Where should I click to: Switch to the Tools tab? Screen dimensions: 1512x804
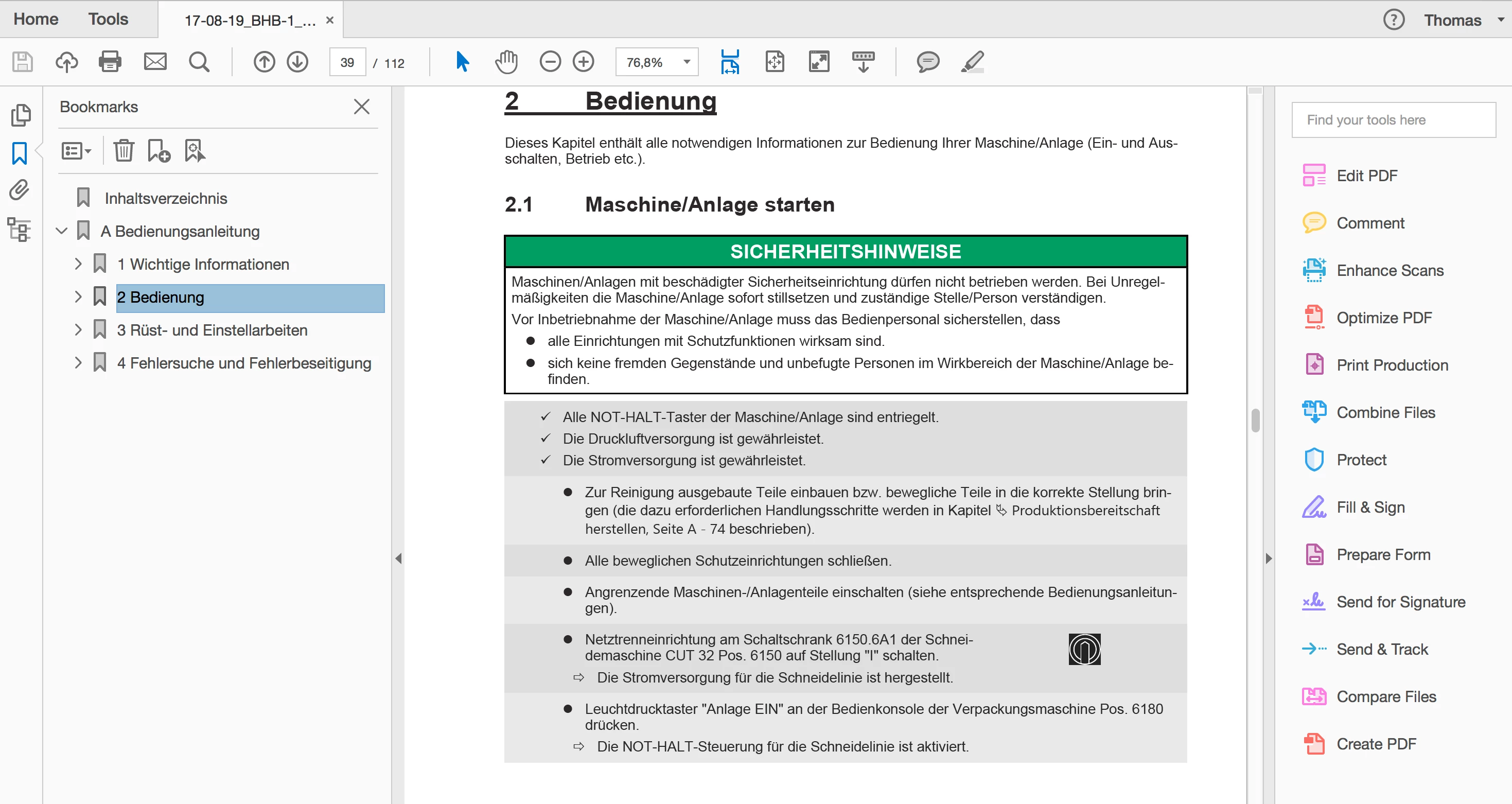[x=108, y=20]
